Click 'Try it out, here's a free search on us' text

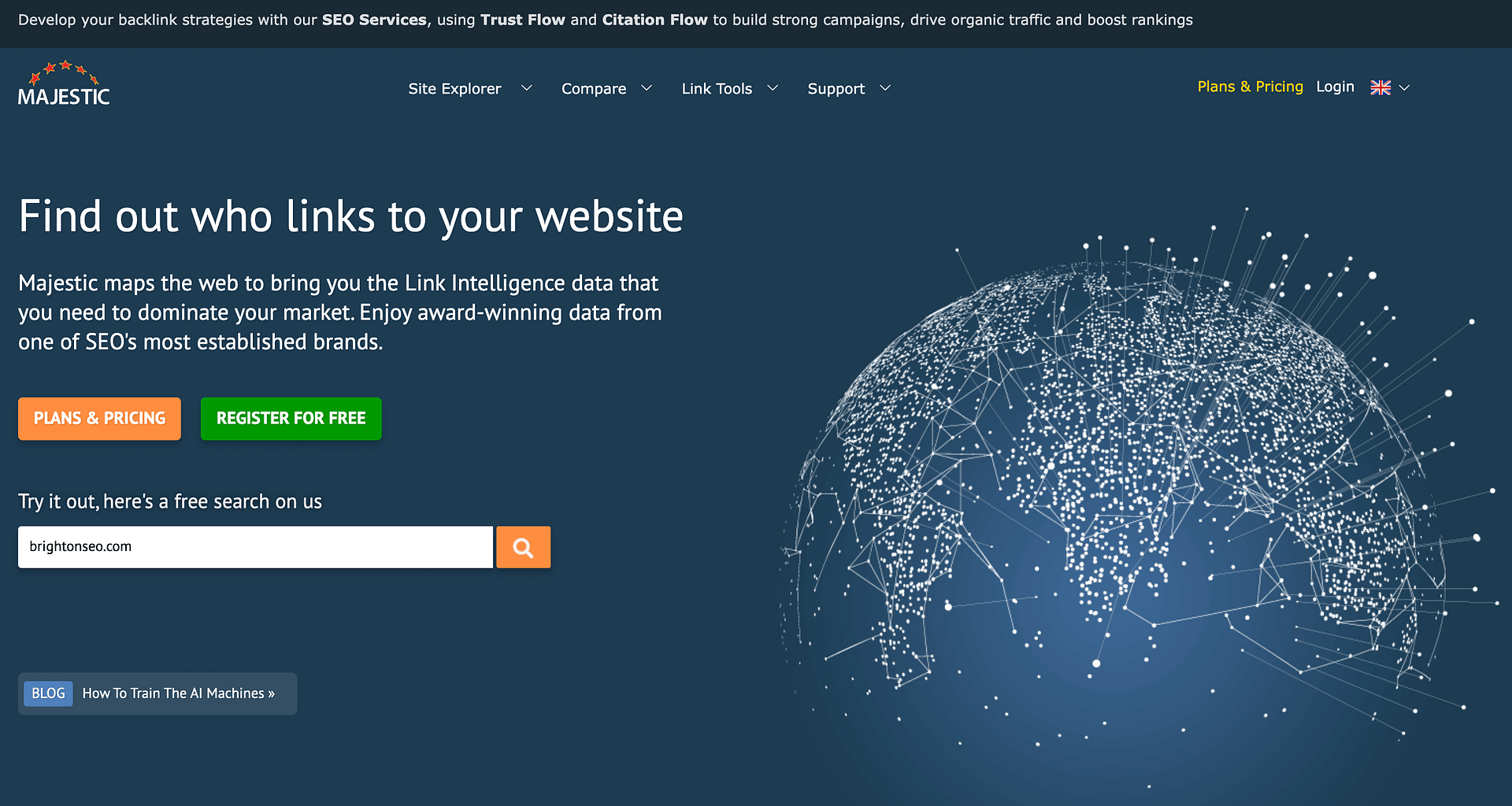170,501
